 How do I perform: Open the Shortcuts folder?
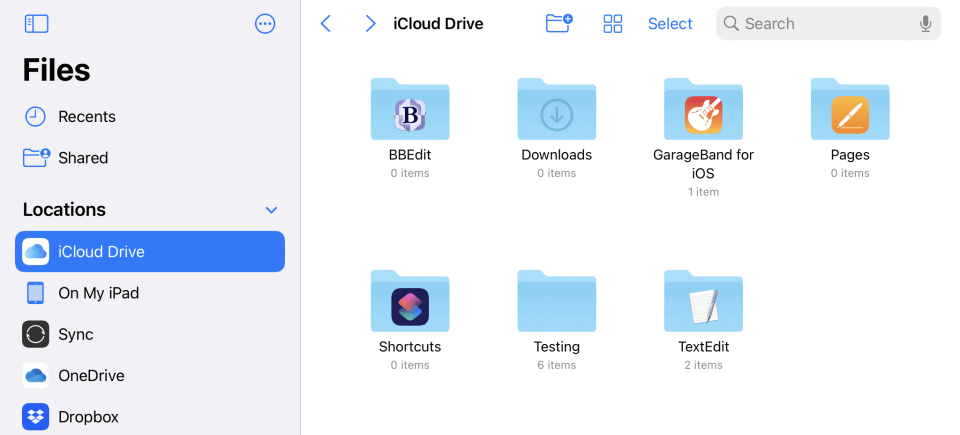pyautogui.click(x=410, y=300)
